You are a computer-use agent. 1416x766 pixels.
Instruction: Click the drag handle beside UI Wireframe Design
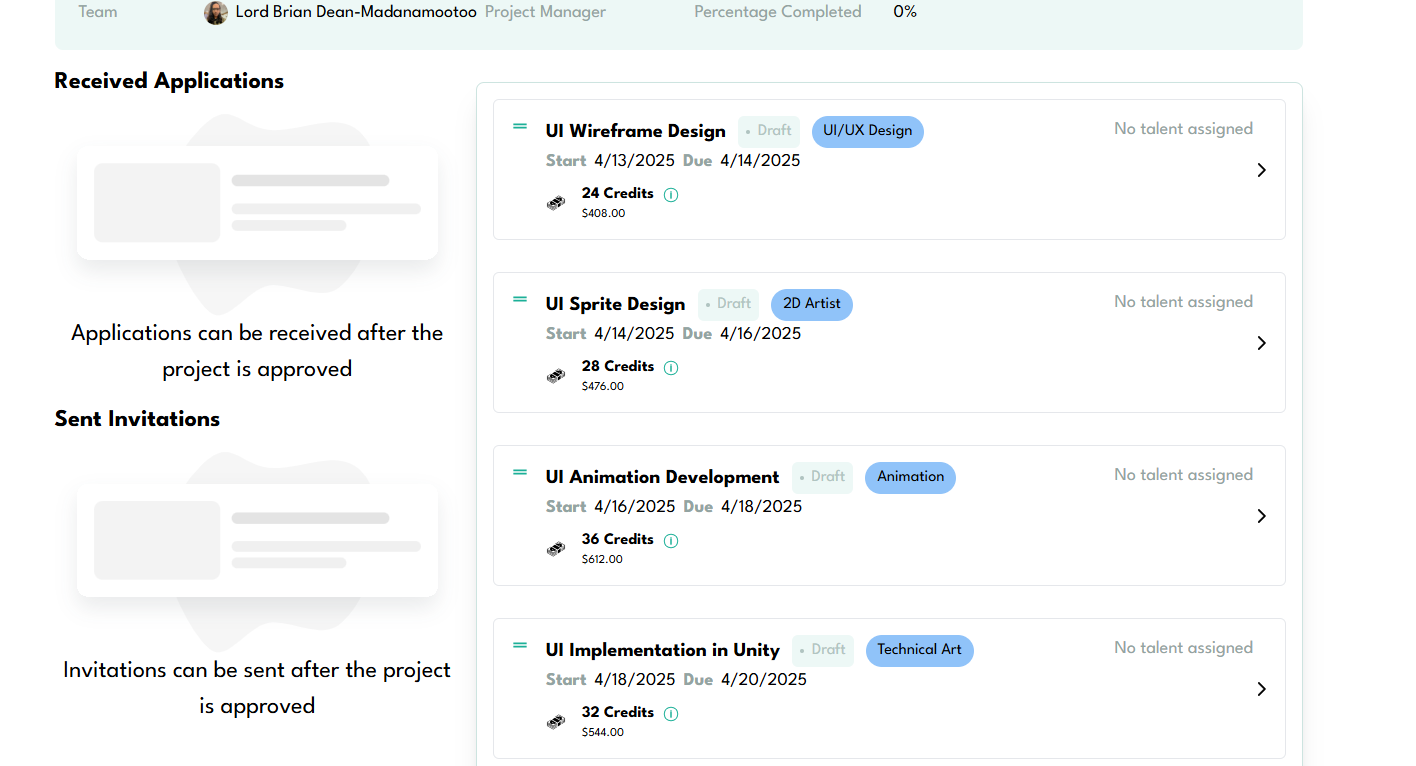pos(520,126)
